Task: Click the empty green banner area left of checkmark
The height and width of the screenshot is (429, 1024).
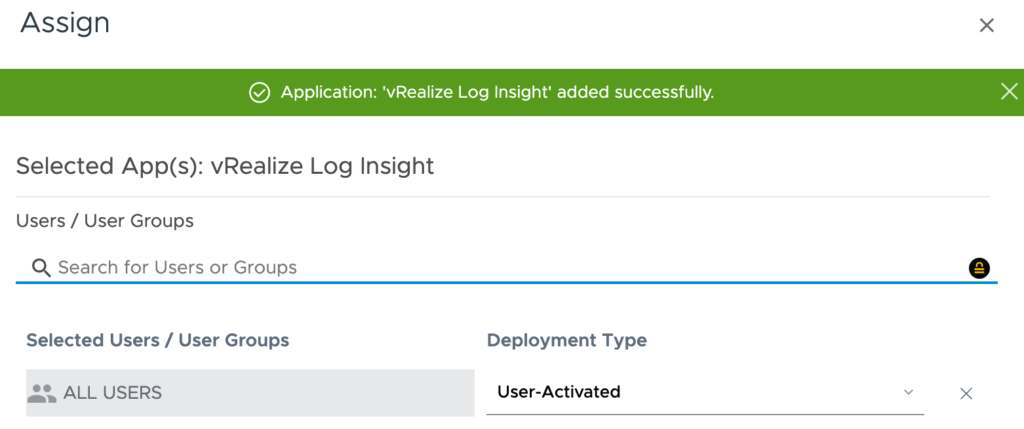Action: (x=120, y=93)
